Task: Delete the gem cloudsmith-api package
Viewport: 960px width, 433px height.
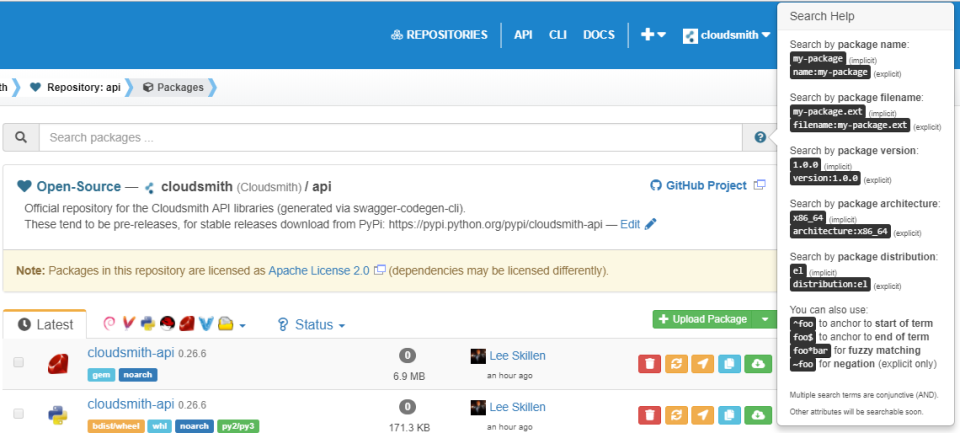Action: 650,362
